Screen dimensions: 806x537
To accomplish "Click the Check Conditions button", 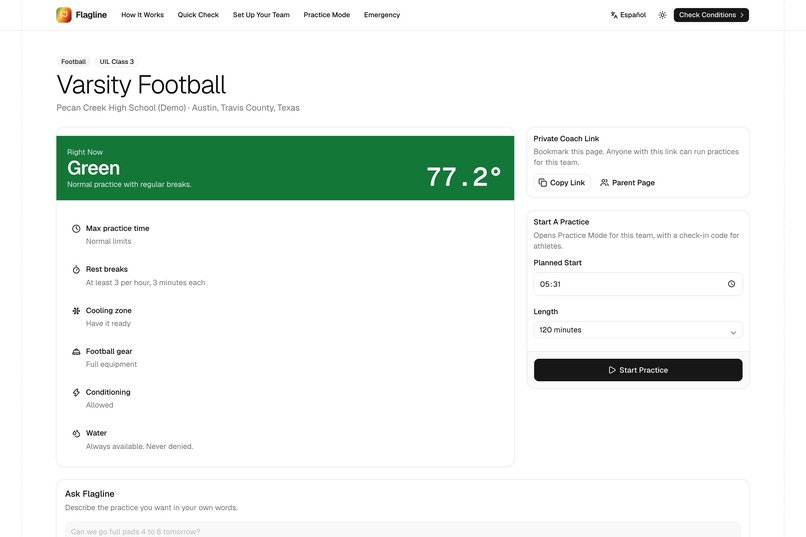I will [711, 15].
